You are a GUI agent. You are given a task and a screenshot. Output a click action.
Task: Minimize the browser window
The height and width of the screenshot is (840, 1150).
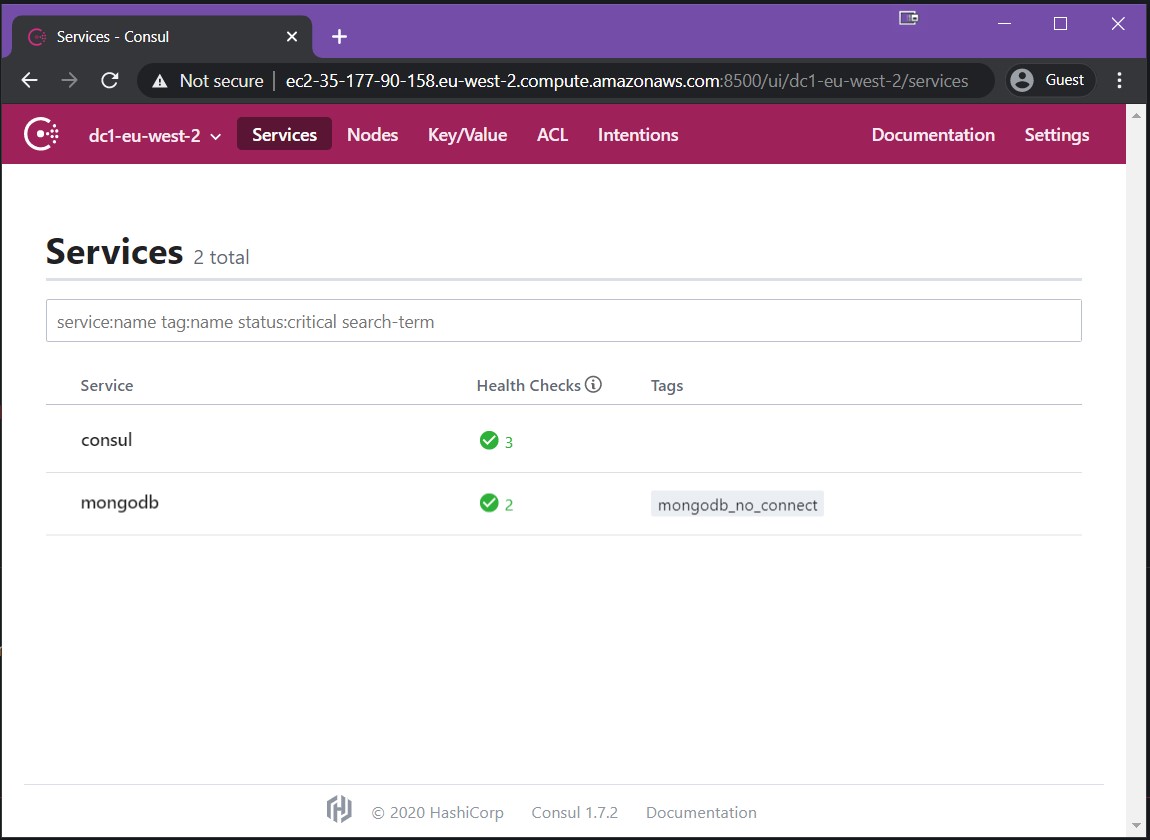1005,23
